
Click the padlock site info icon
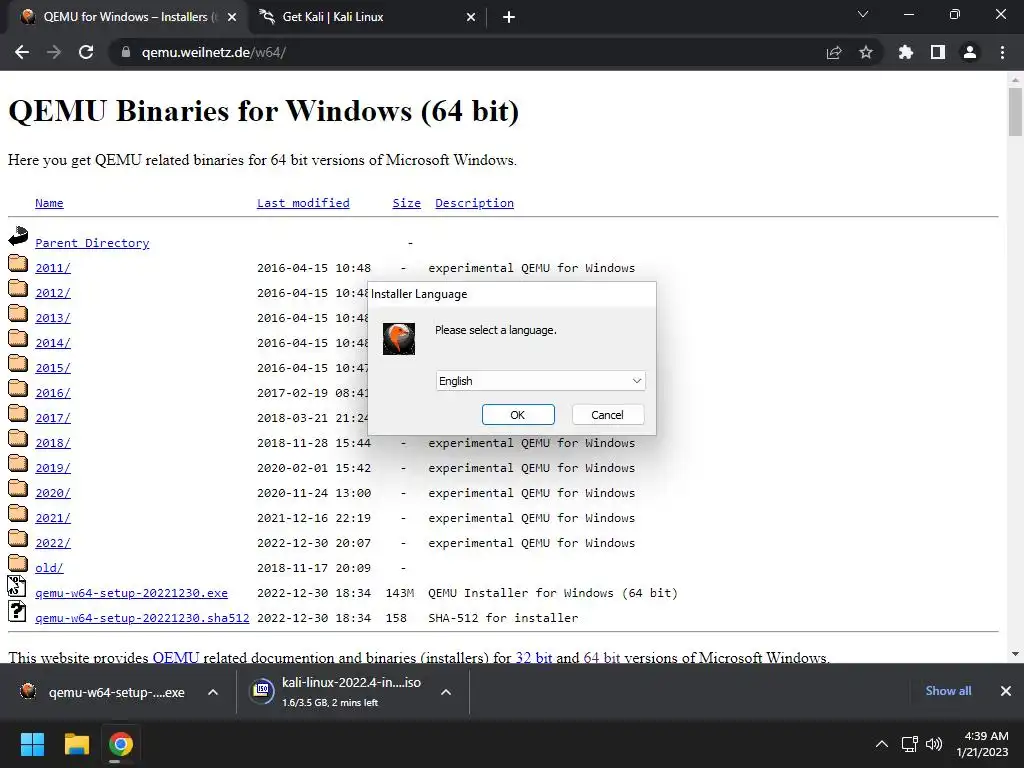coord(126,52)
